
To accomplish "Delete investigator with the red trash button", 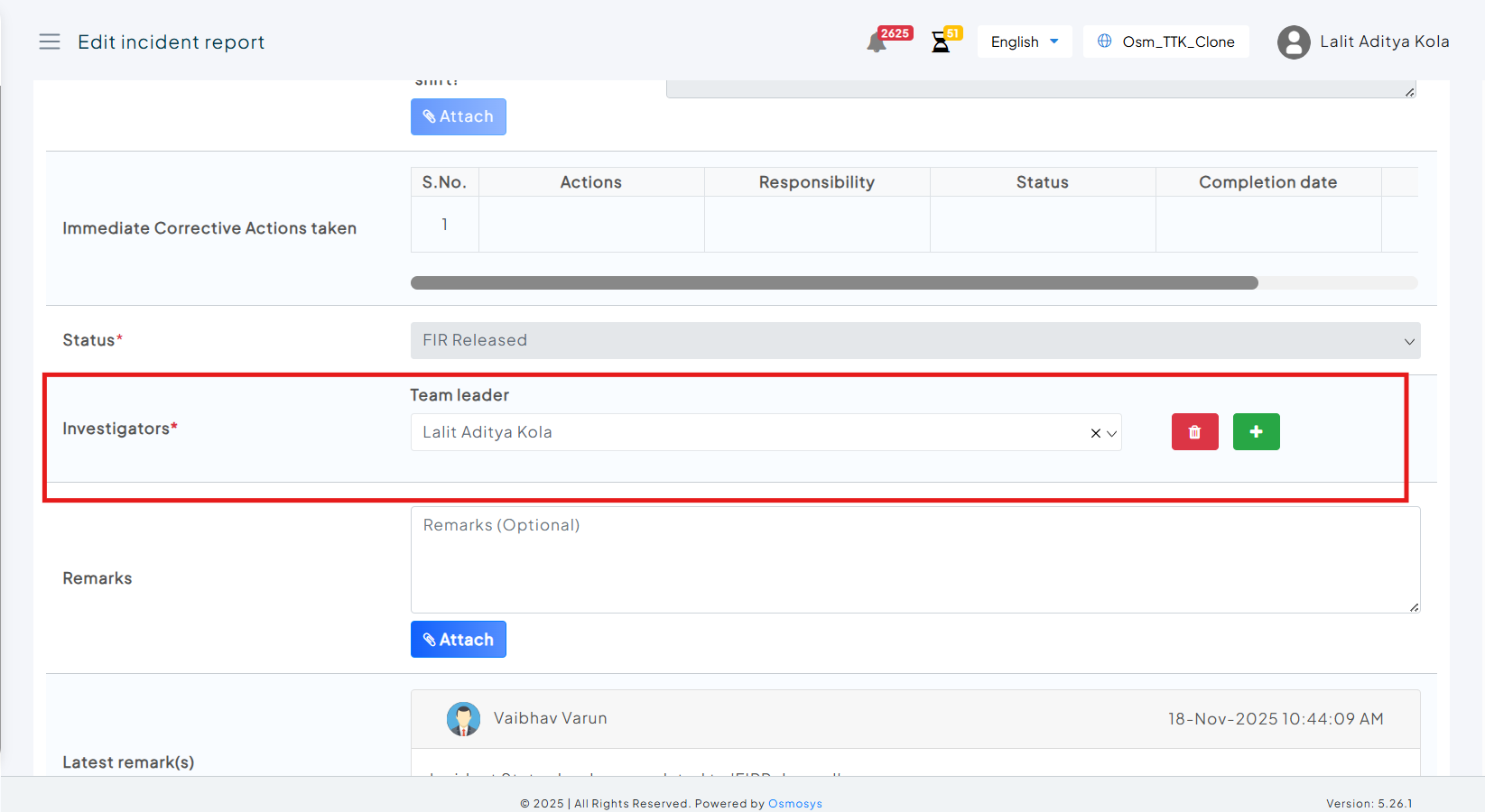I will [1194, 432].
